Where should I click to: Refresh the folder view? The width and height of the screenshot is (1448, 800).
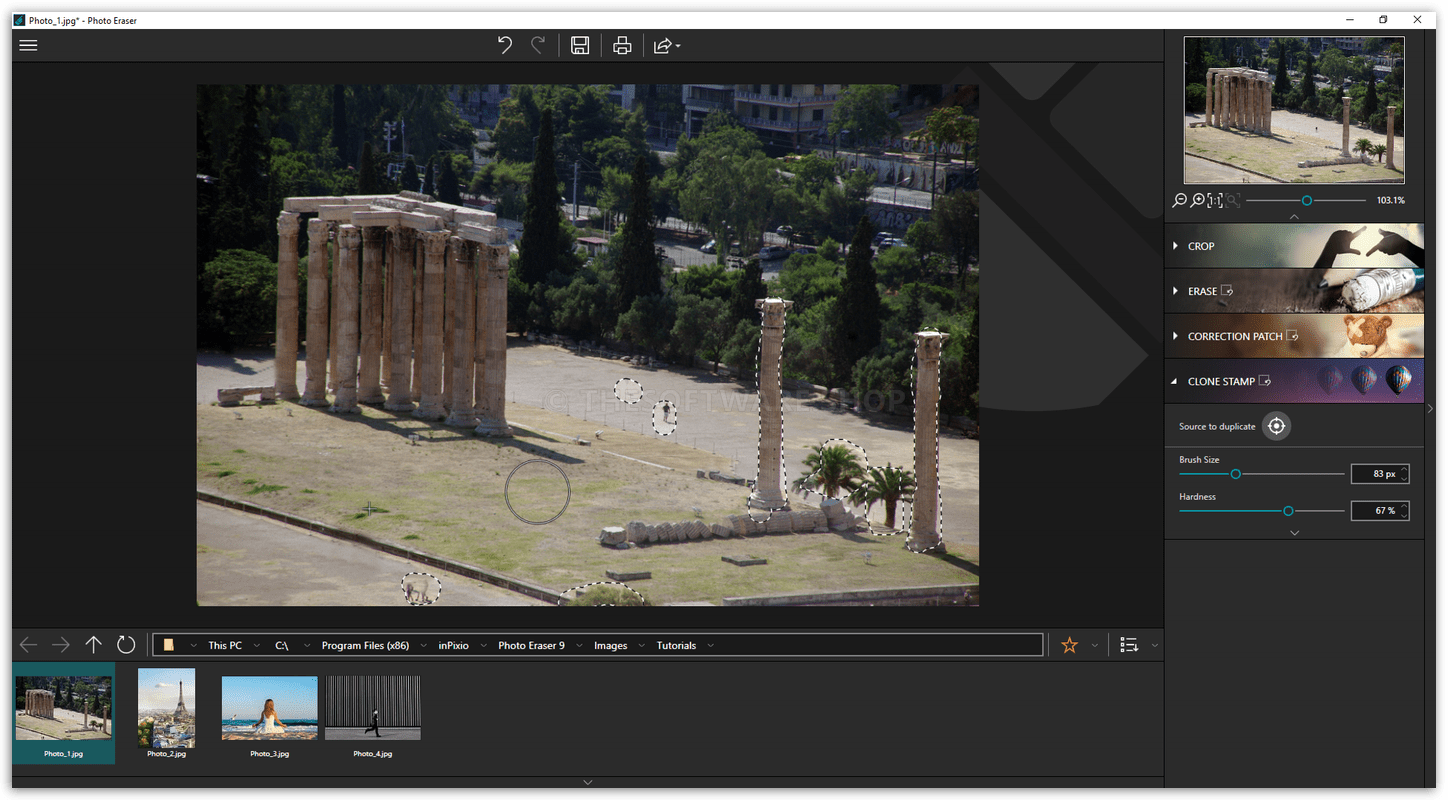click(x=126, y=645)
